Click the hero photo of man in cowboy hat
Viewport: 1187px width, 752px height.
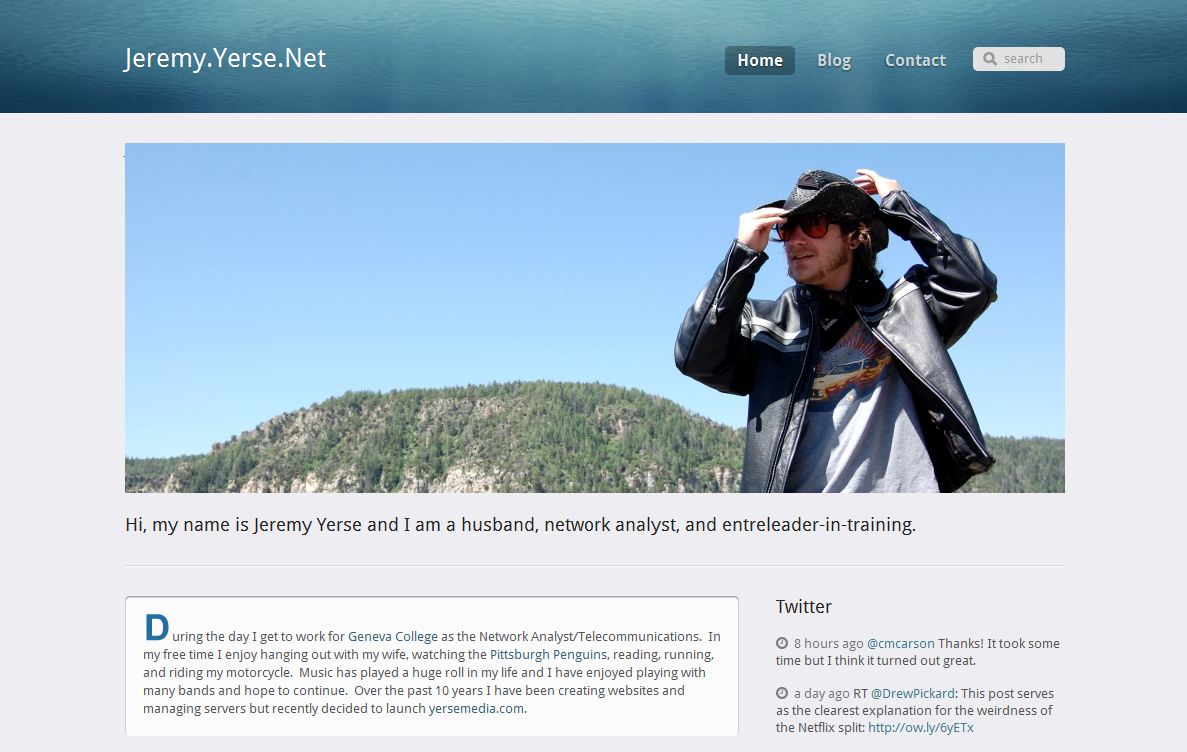(x=595, y=318)
